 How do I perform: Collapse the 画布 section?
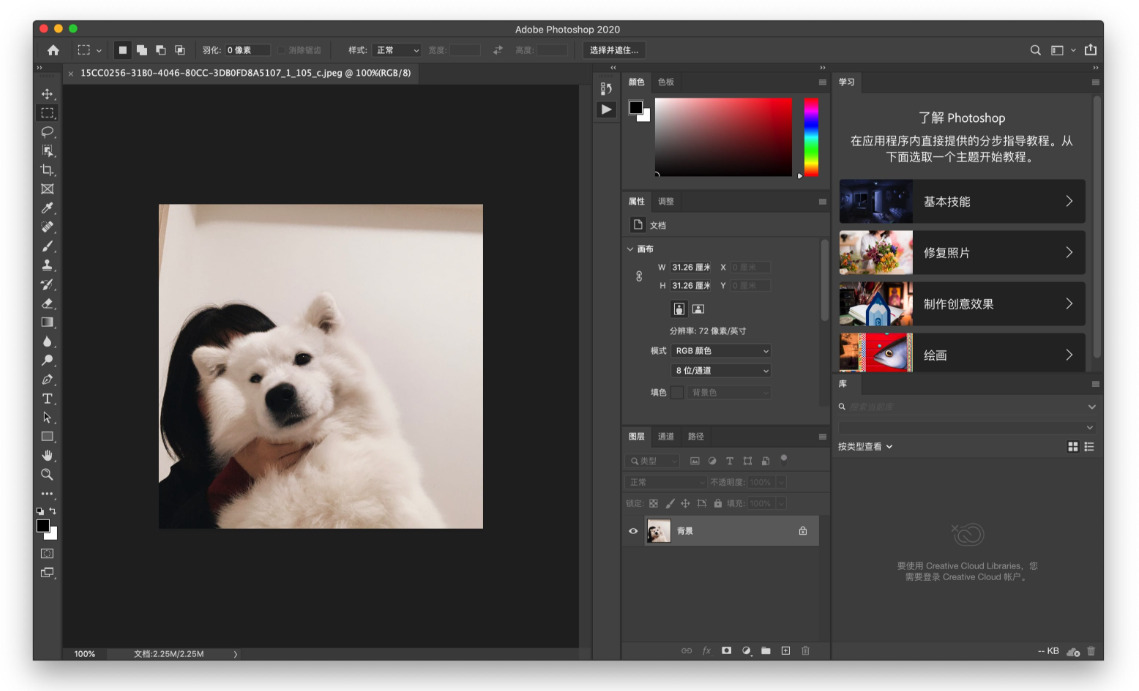(x=630, y=249)
